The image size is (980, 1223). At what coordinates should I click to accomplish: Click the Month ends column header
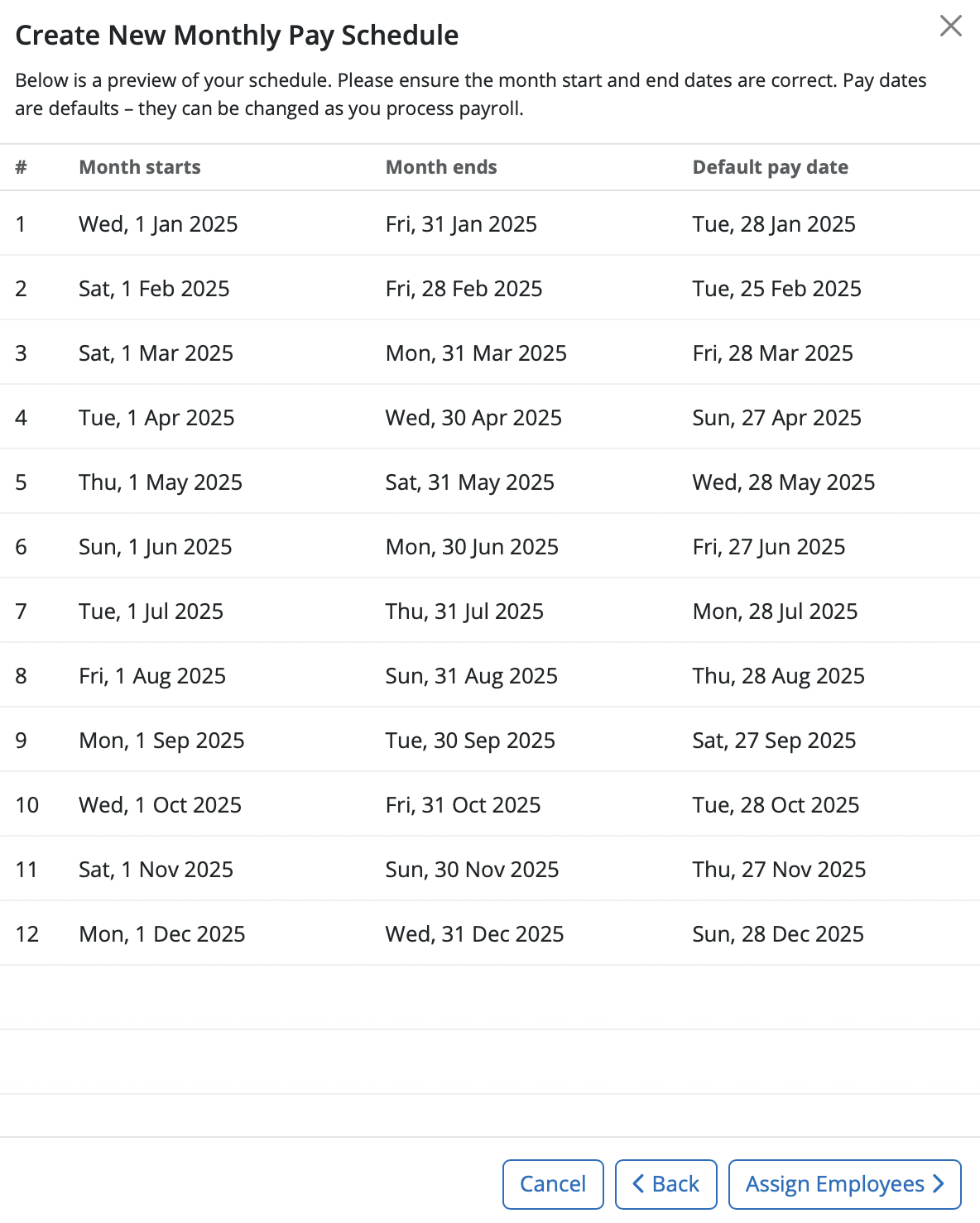(x=441, y=167)
